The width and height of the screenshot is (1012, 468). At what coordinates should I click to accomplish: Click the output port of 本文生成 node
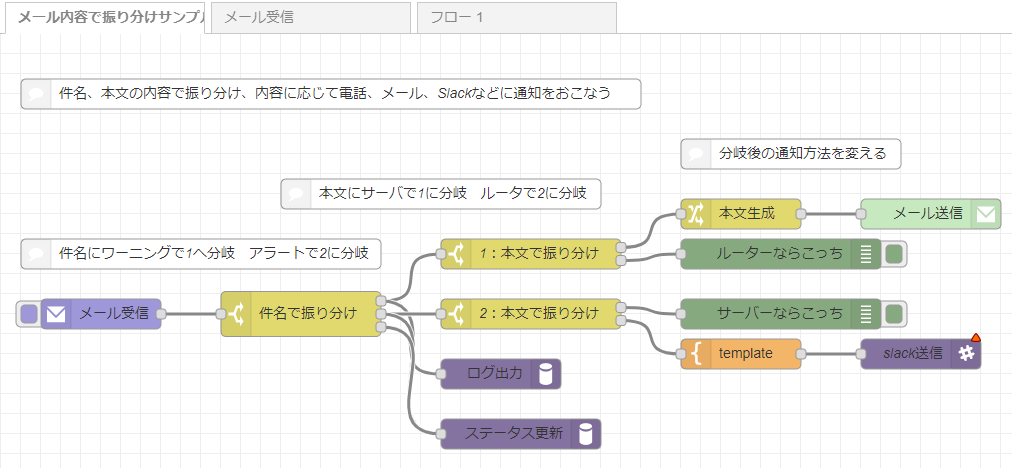pos(801,214)
